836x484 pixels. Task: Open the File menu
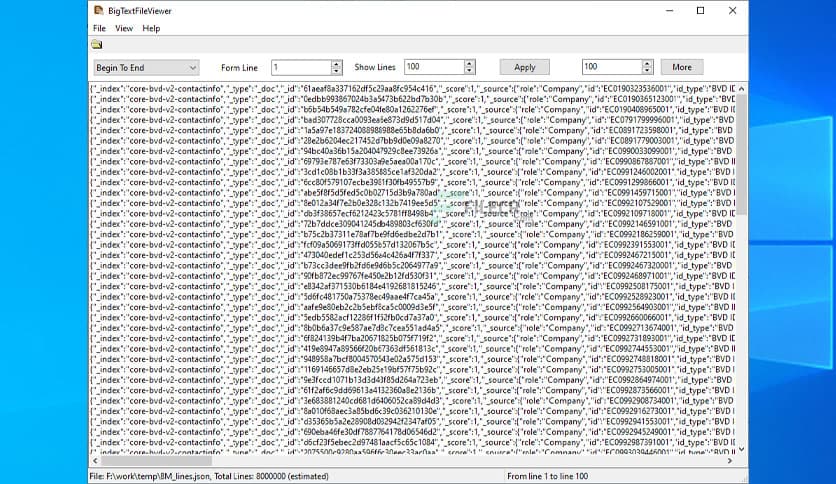point(99,28)
